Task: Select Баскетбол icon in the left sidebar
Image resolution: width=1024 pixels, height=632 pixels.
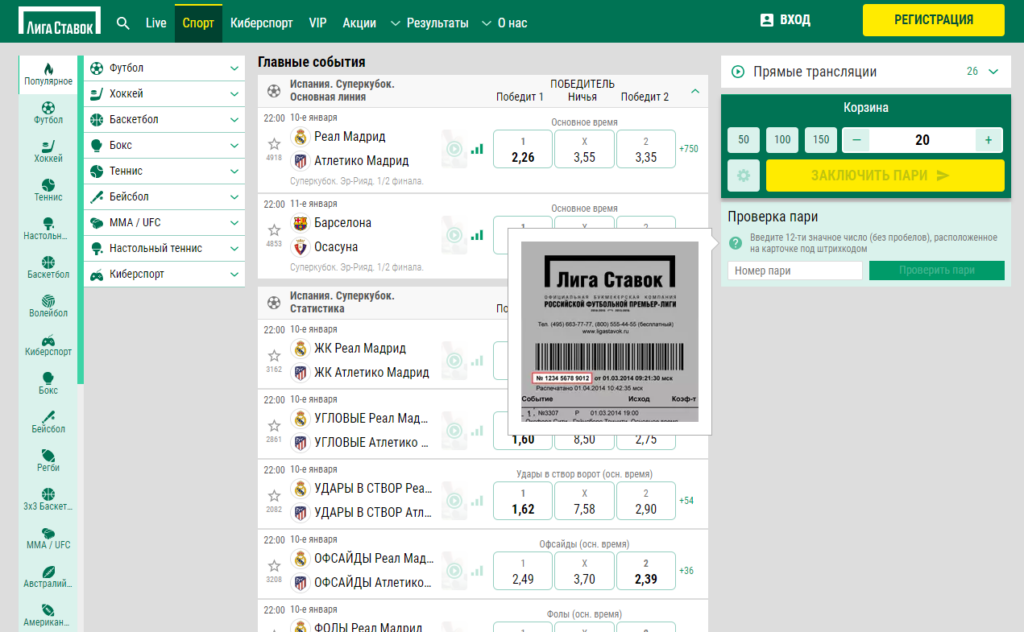Action: (48, 267)
